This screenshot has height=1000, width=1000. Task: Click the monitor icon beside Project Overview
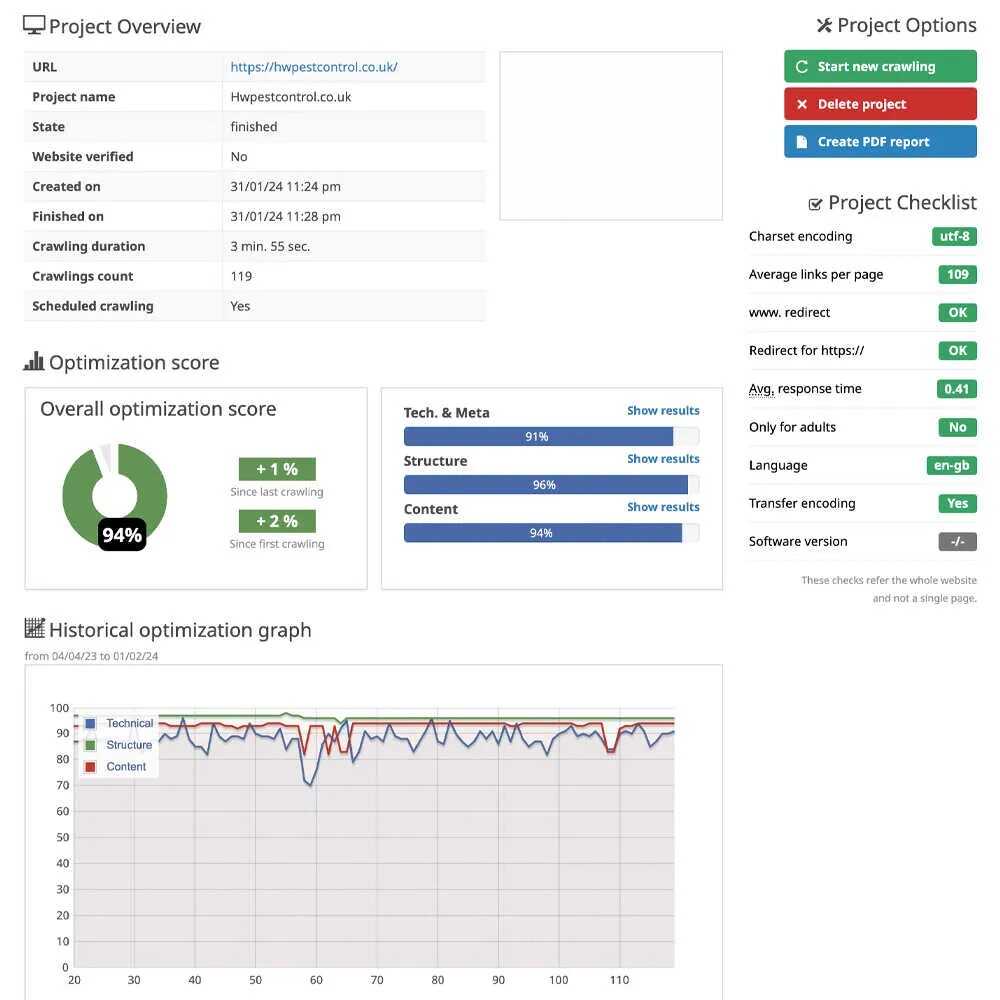tap(34, 25)
